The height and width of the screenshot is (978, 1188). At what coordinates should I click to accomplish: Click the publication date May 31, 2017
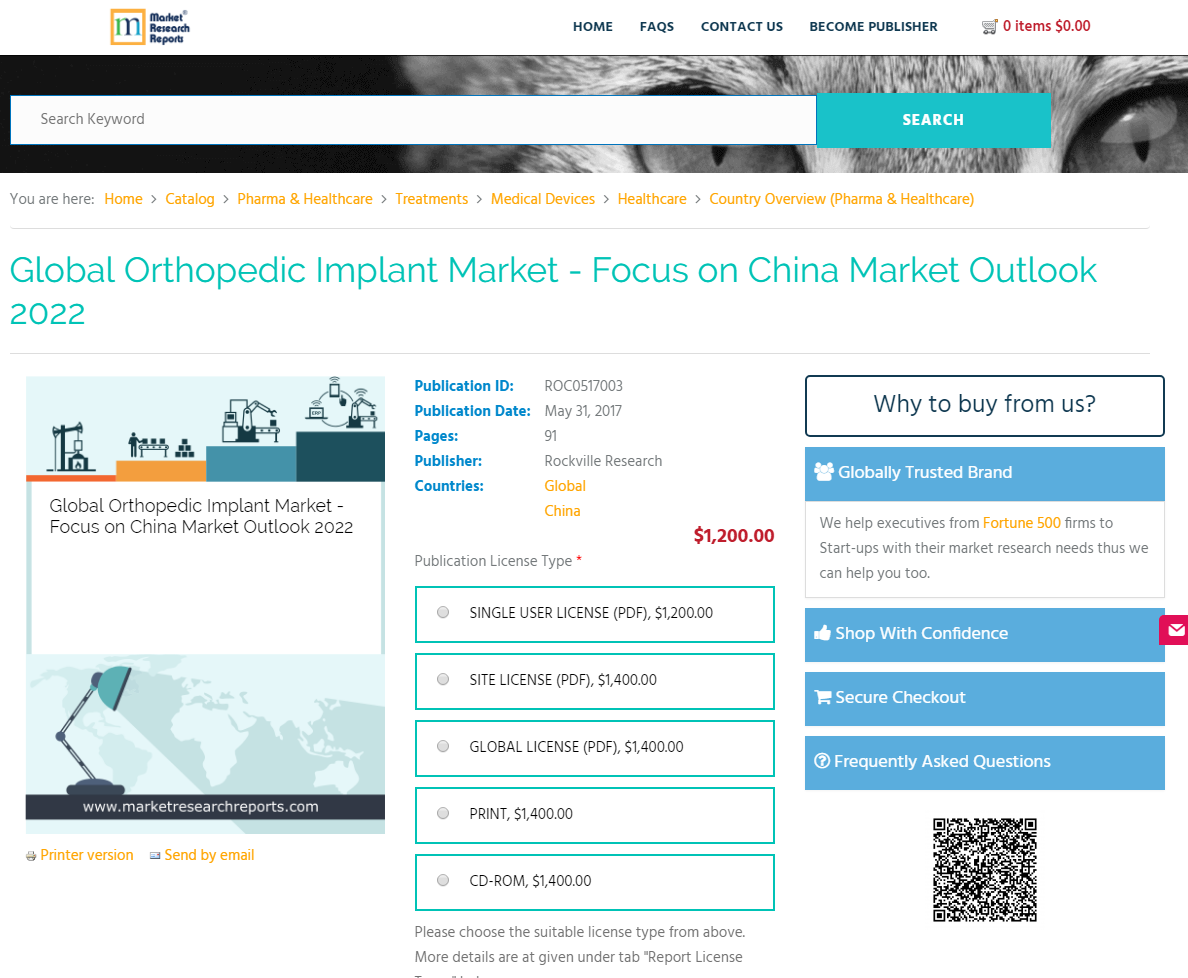tap(583, 411)
